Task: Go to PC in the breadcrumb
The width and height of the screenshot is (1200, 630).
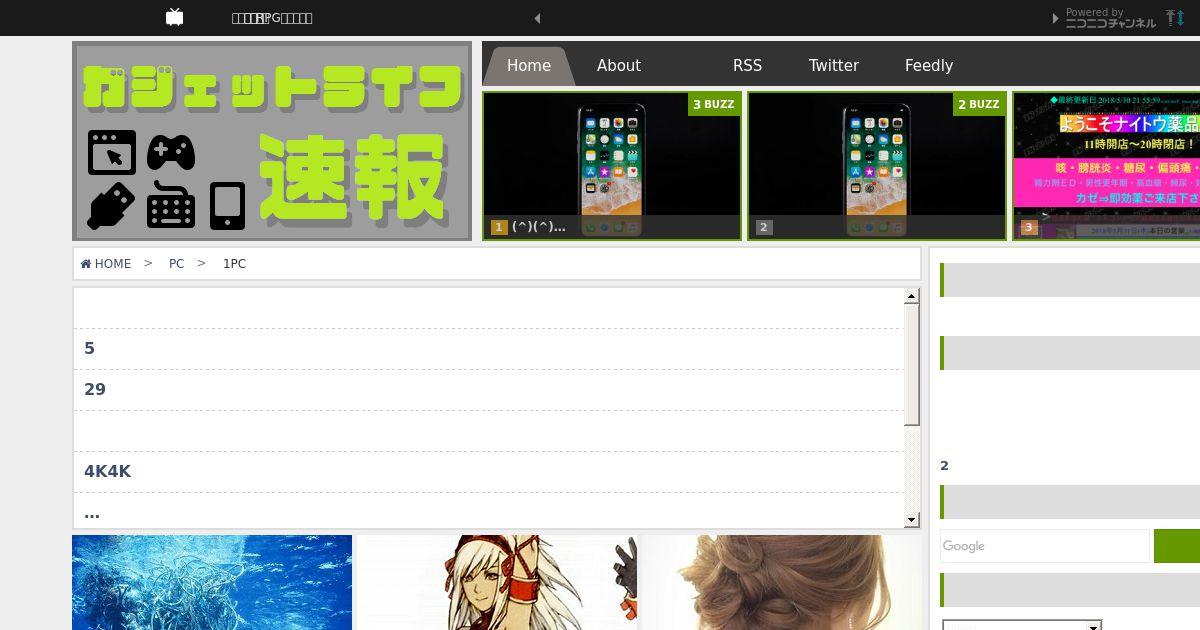Action: coord(176,264)
